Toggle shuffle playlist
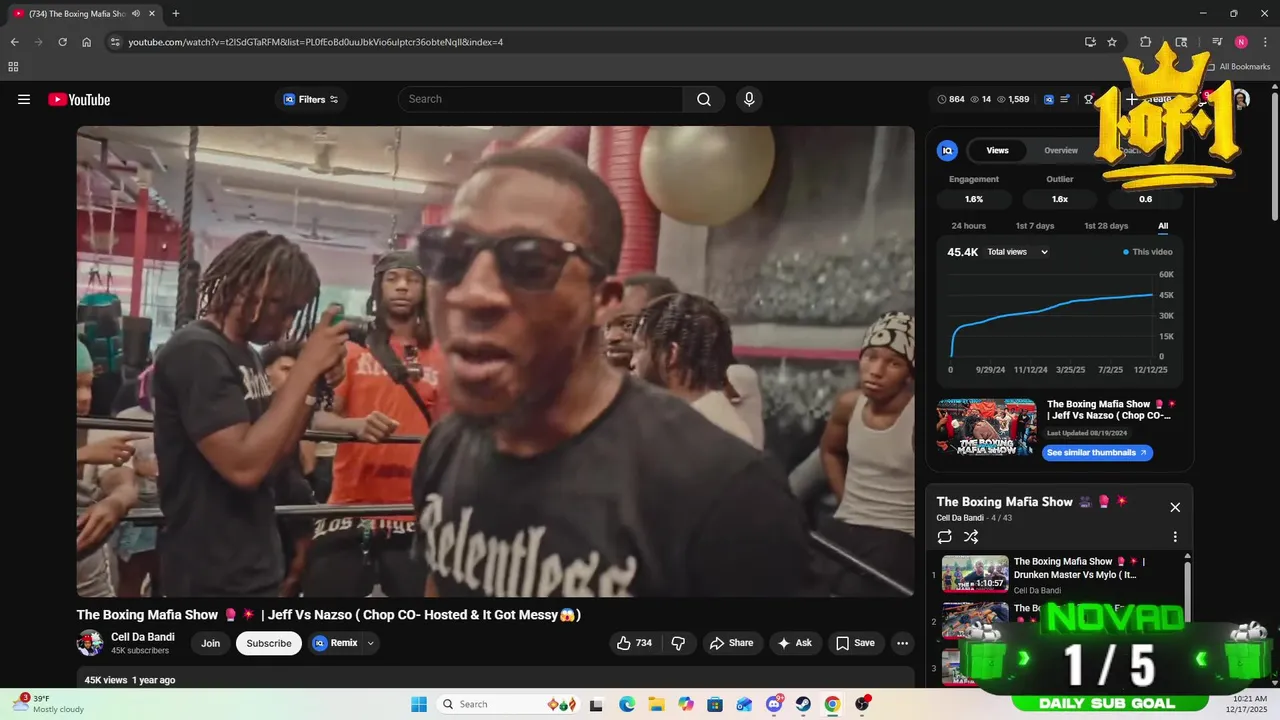Viewport: 1280px width, 720px height. [970, 537]
